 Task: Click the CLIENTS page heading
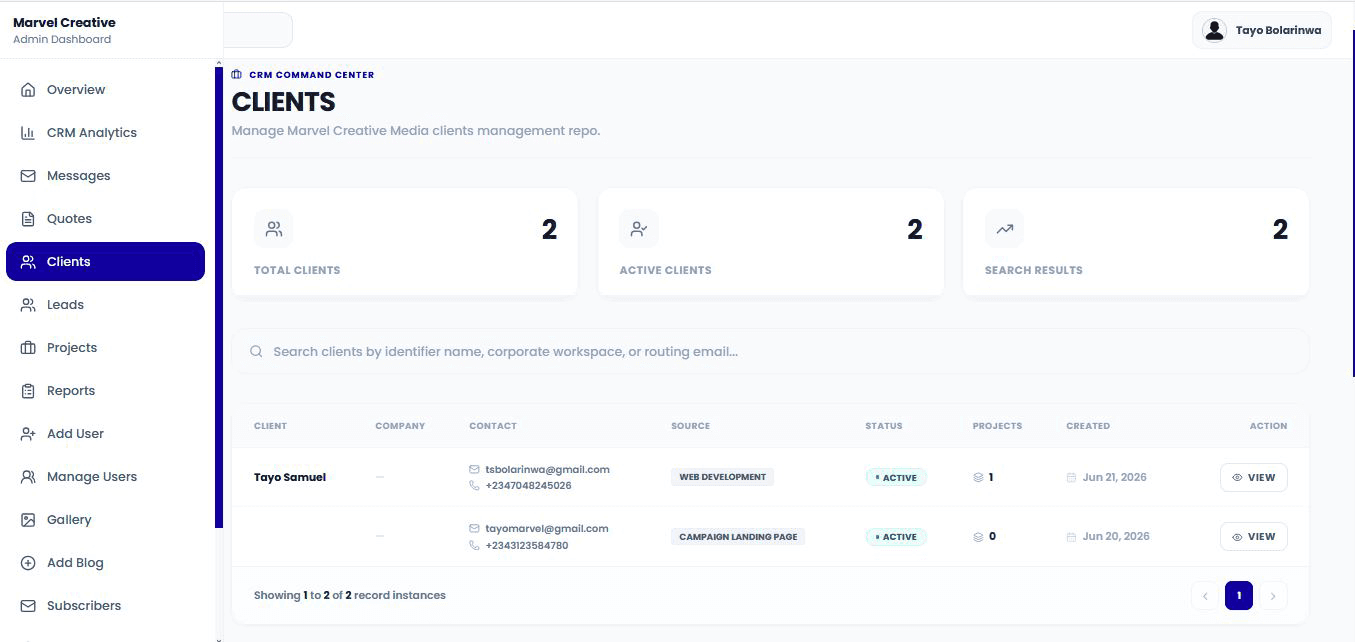coord(284,102)
